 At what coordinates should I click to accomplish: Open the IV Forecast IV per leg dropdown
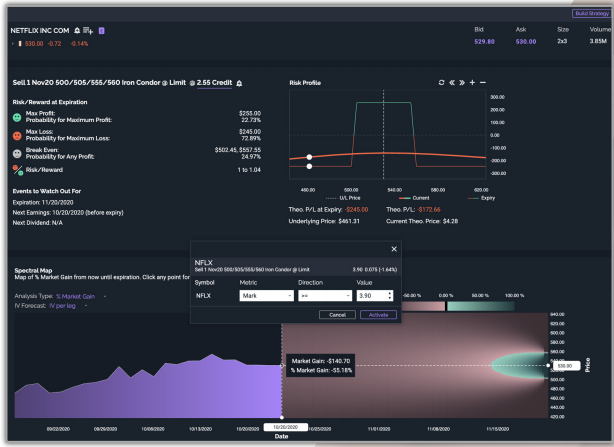click(68, 306)
